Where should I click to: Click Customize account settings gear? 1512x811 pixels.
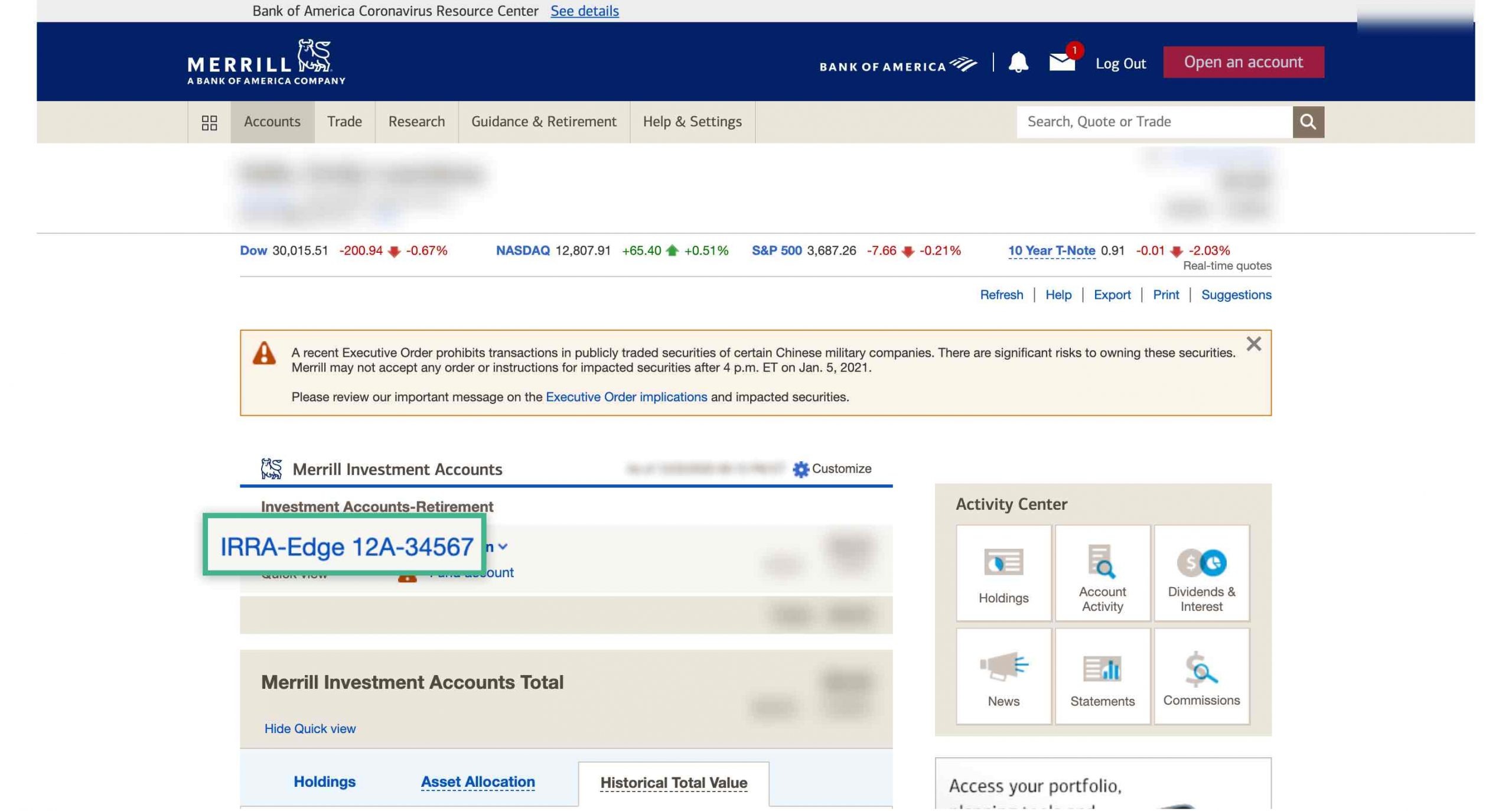pyautogui.click(x=800, y=468)
